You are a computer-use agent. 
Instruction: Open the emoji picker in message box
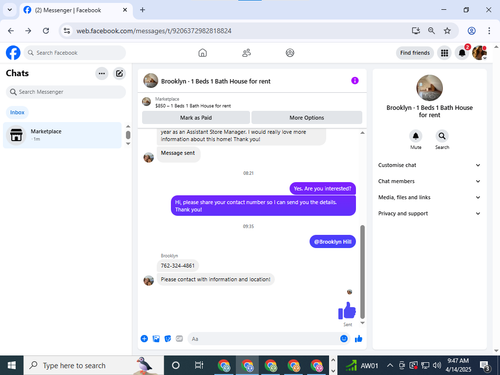point(344,339)
